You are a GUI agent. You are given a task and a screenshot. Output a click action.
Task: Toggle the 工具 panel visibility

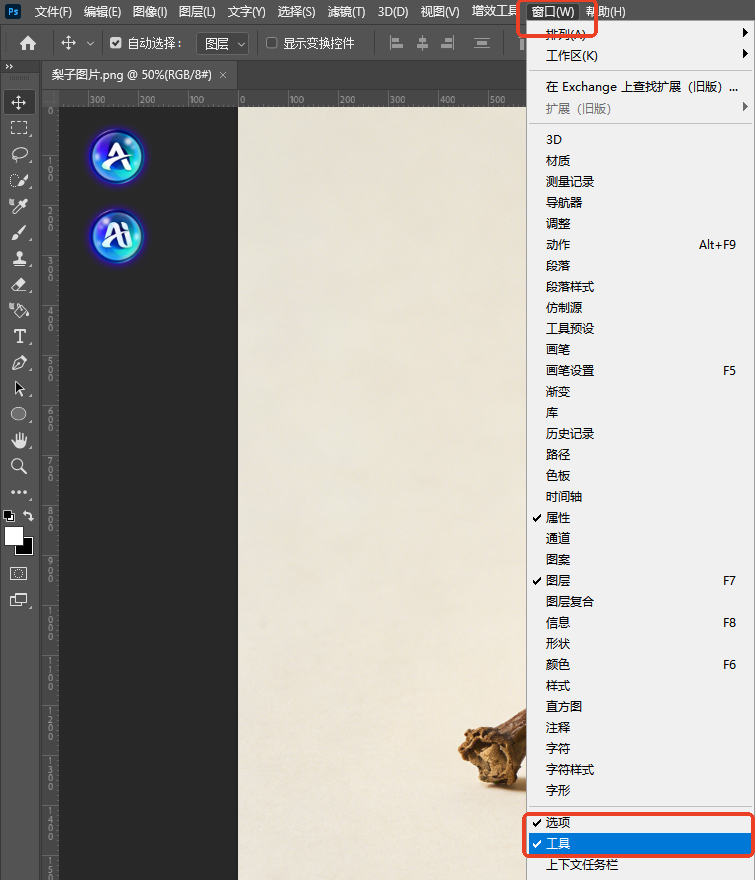[640, 844]
